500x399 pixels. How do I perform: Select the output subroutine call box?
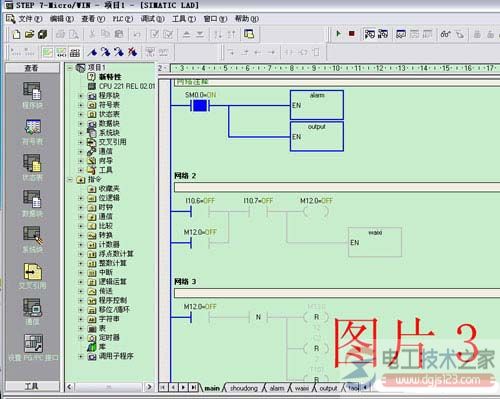click(317, 136)
